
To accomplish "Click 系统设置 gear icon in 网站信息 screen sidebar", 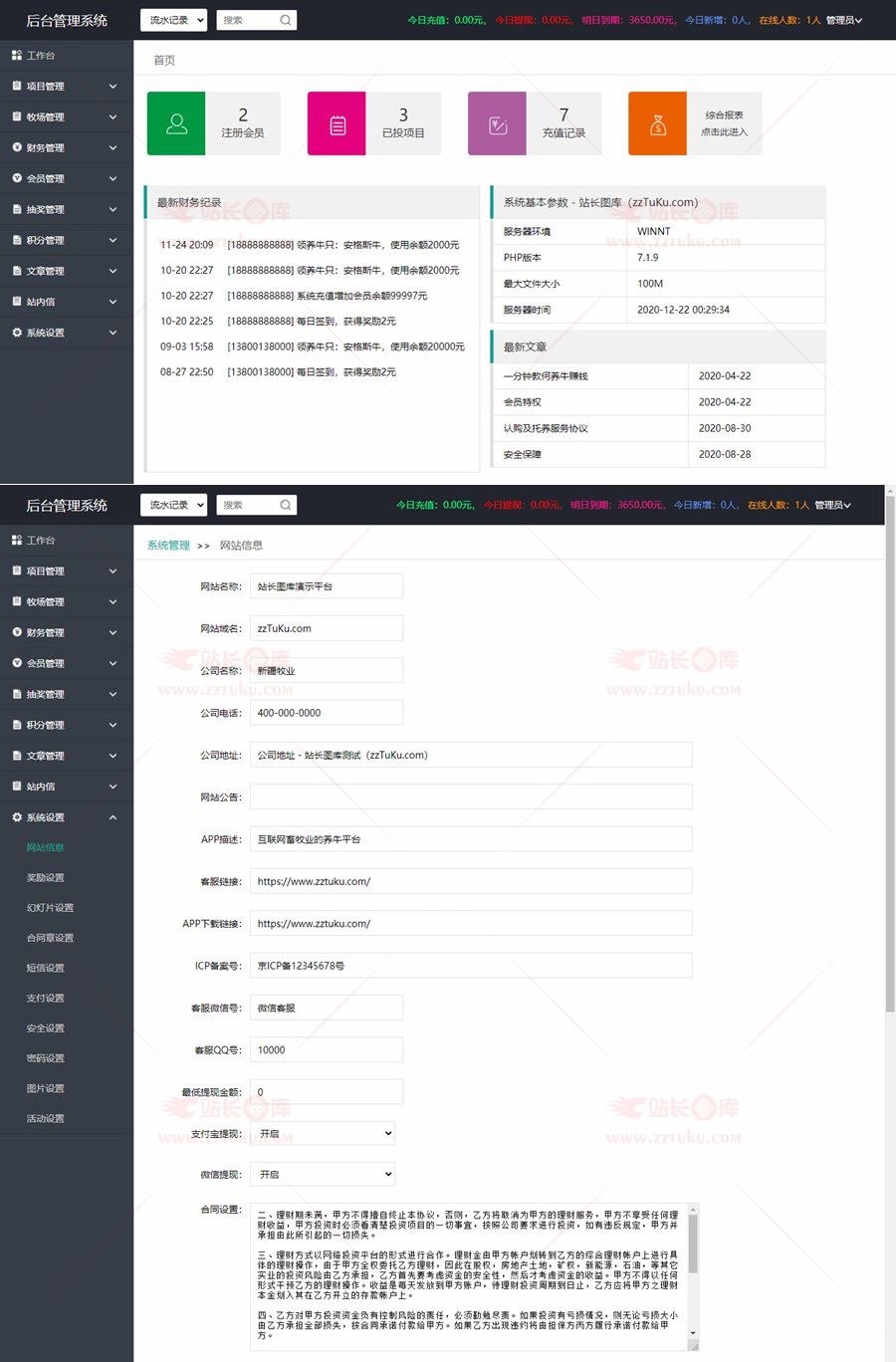I will tap(16, 817).
